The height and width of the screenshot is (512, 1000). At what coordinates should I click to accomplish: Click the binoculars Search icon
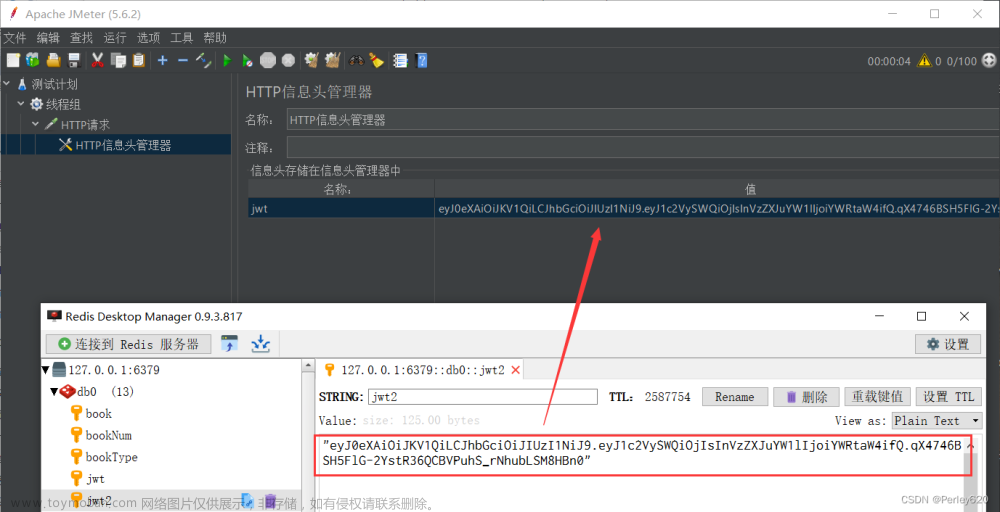(357, 61)
